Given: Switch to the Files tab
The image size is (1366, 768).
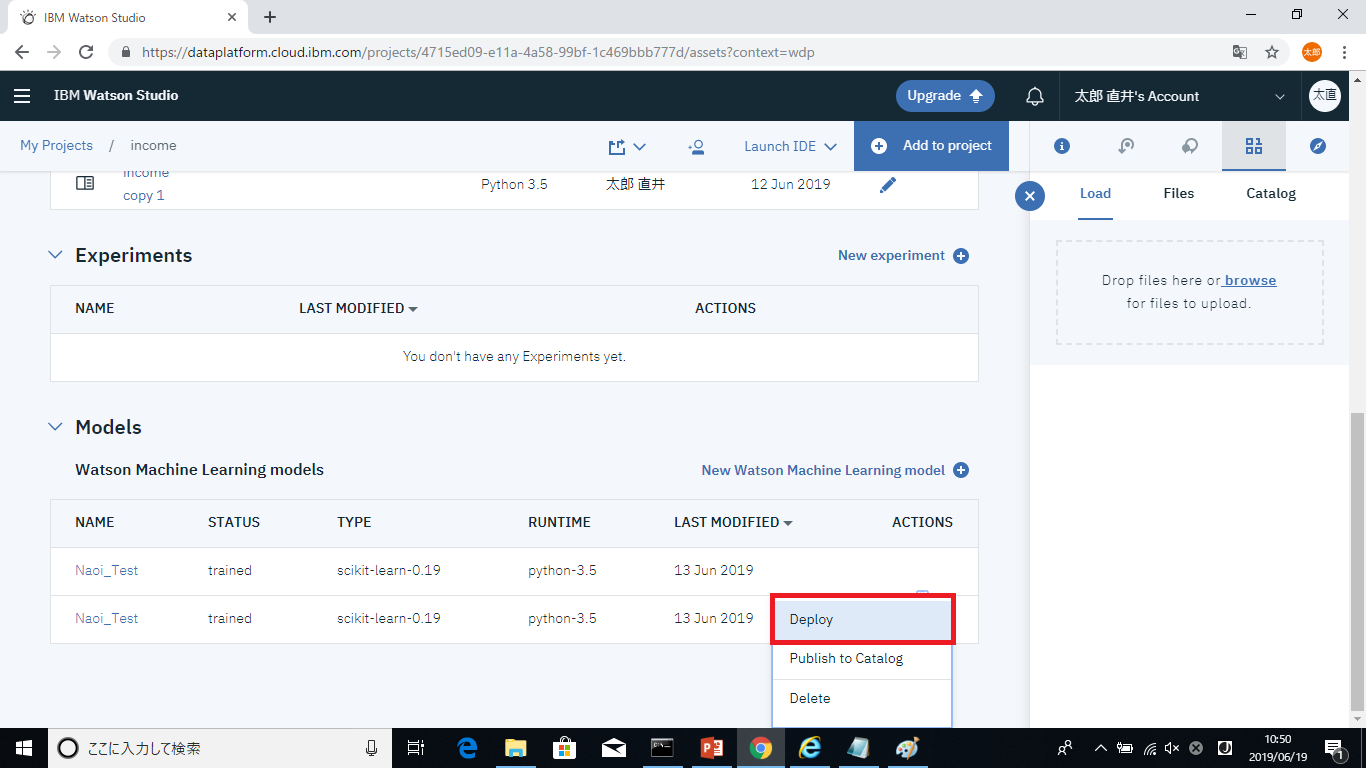Looking at the screenshot, I should pyautogui.click(x=1178, y=193).
